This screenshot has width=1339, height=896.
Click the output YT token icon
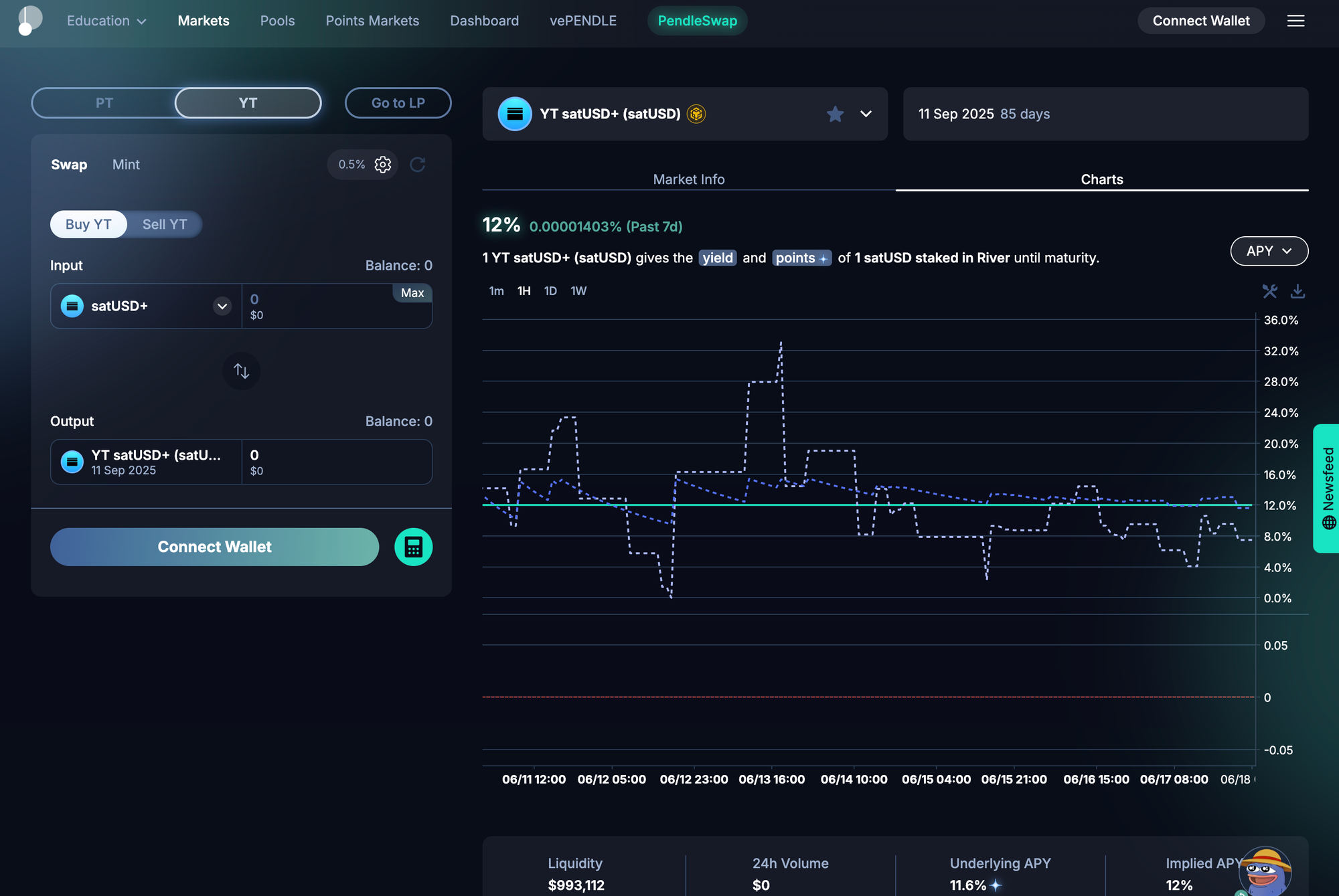tap(72, 462)
